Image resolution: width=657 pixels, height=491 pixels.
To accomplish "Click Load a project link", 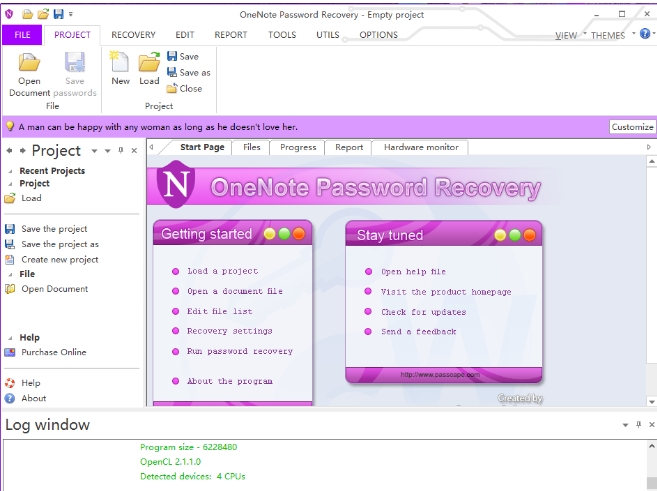I will pos(222,271).
